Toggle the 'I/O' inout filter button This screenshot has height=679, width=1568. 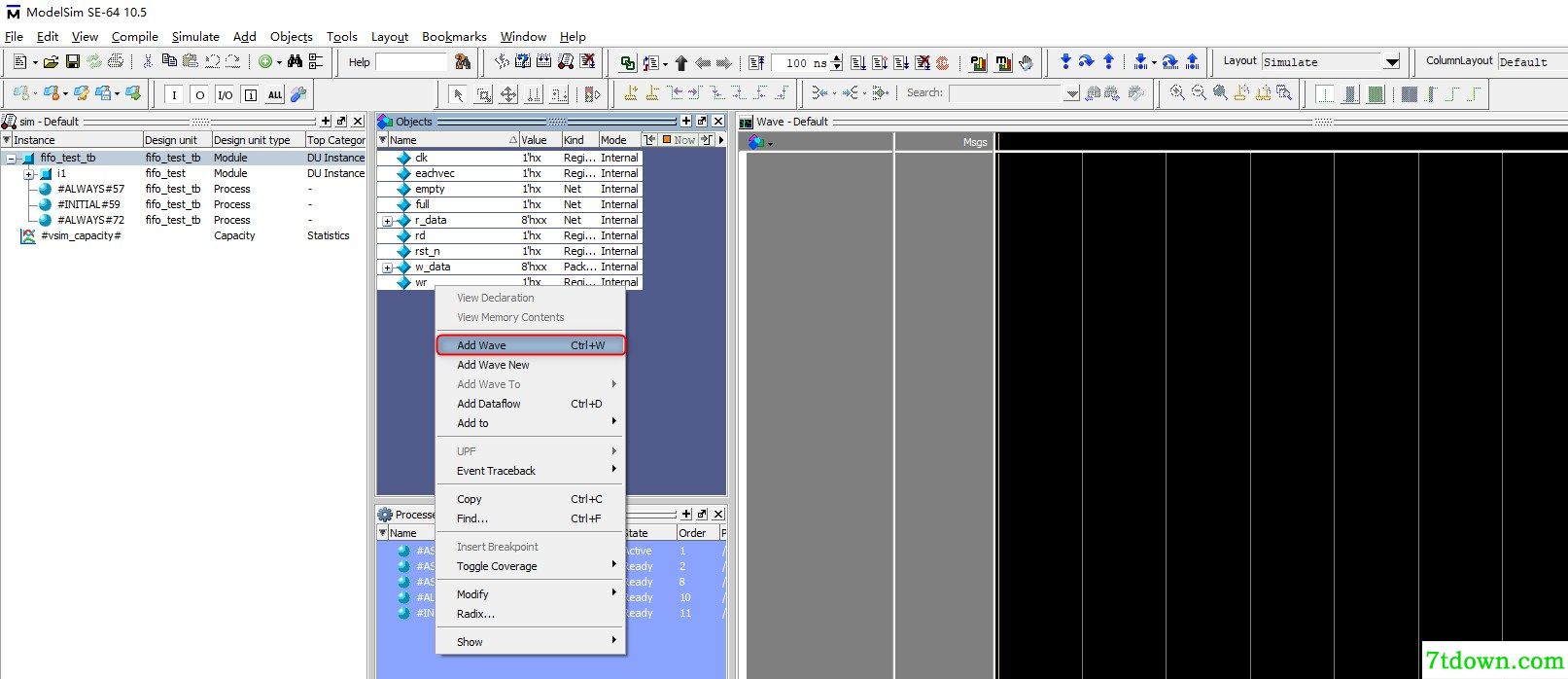(x=225, y=94)
